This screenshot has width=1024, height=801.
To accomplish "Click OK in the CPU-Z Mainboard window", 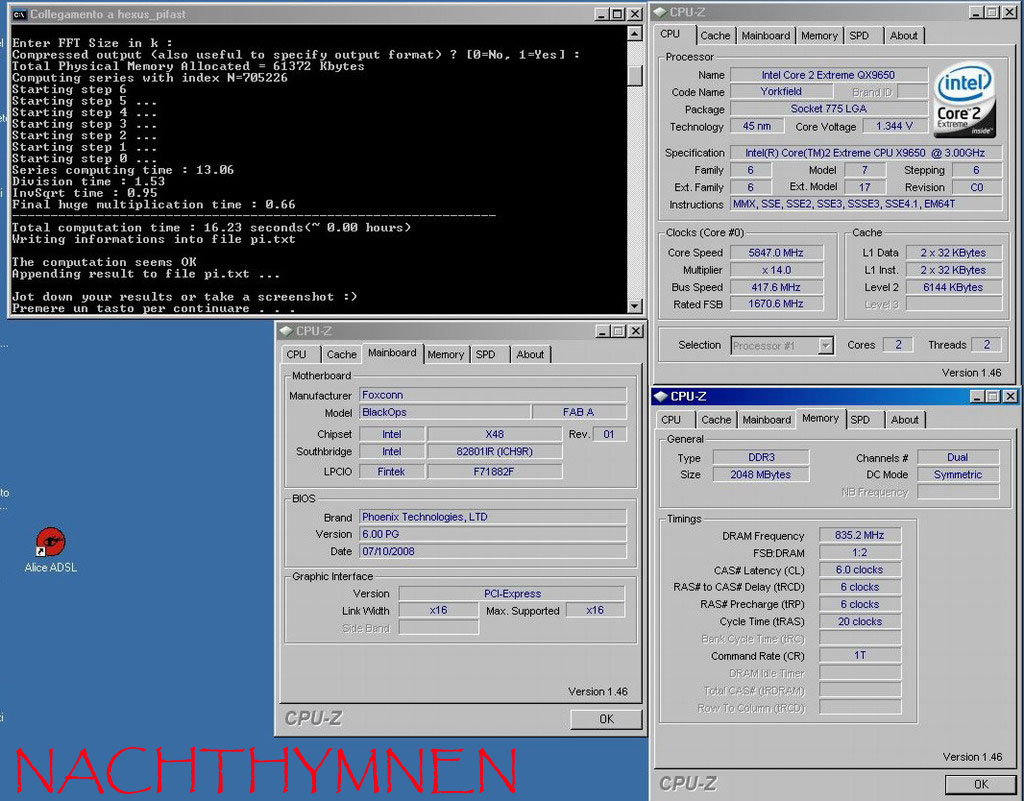I will click(606, 719).
